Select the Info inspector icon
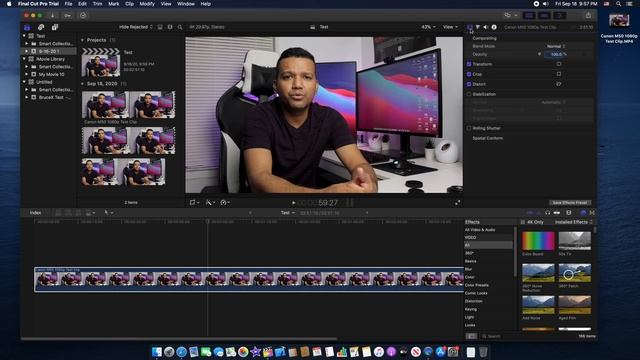The image size is (640, 360). tap(494, 27)
